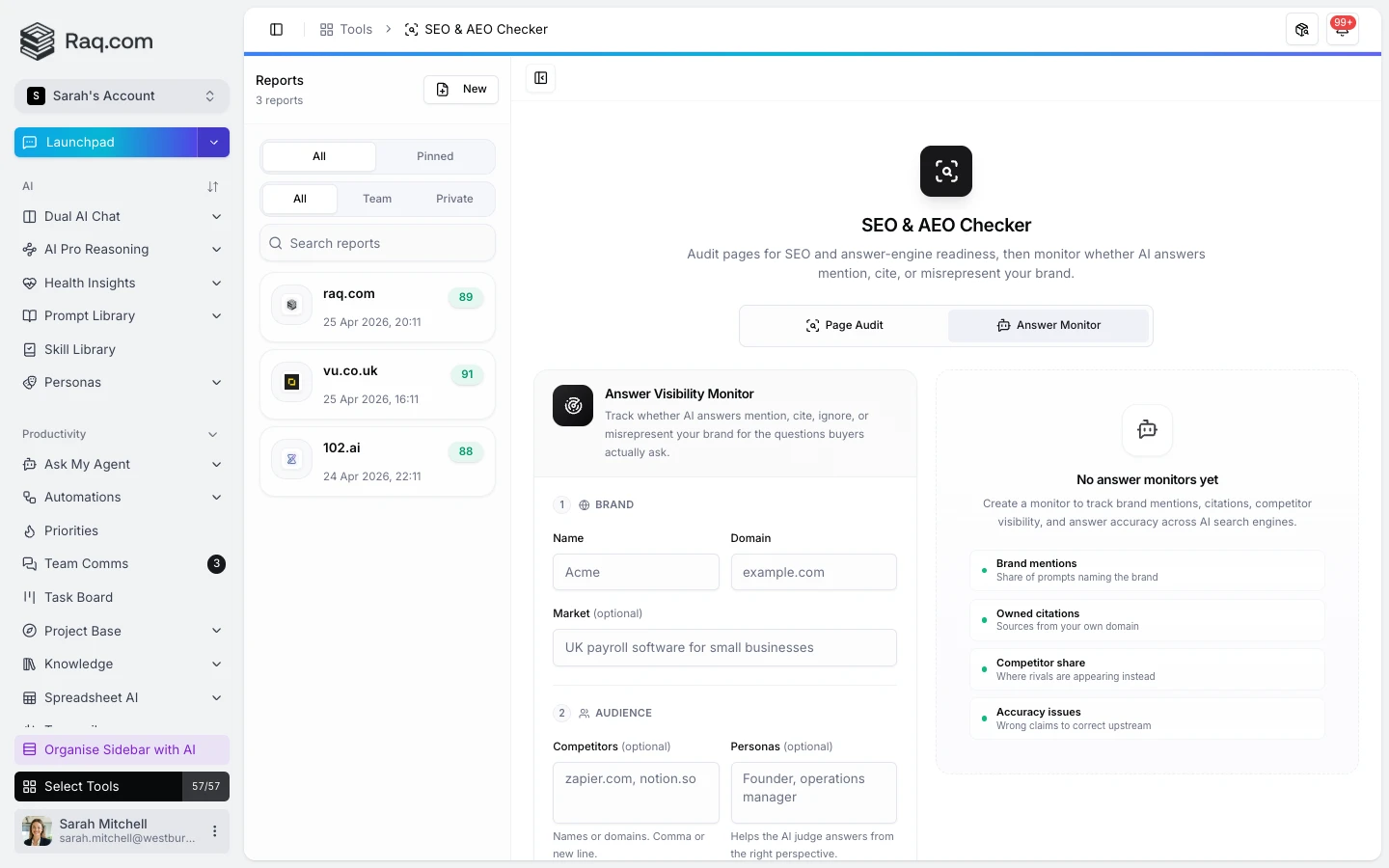Create a report with the New button
This screenshot has height=868, width=1389.
pos(460,89)
